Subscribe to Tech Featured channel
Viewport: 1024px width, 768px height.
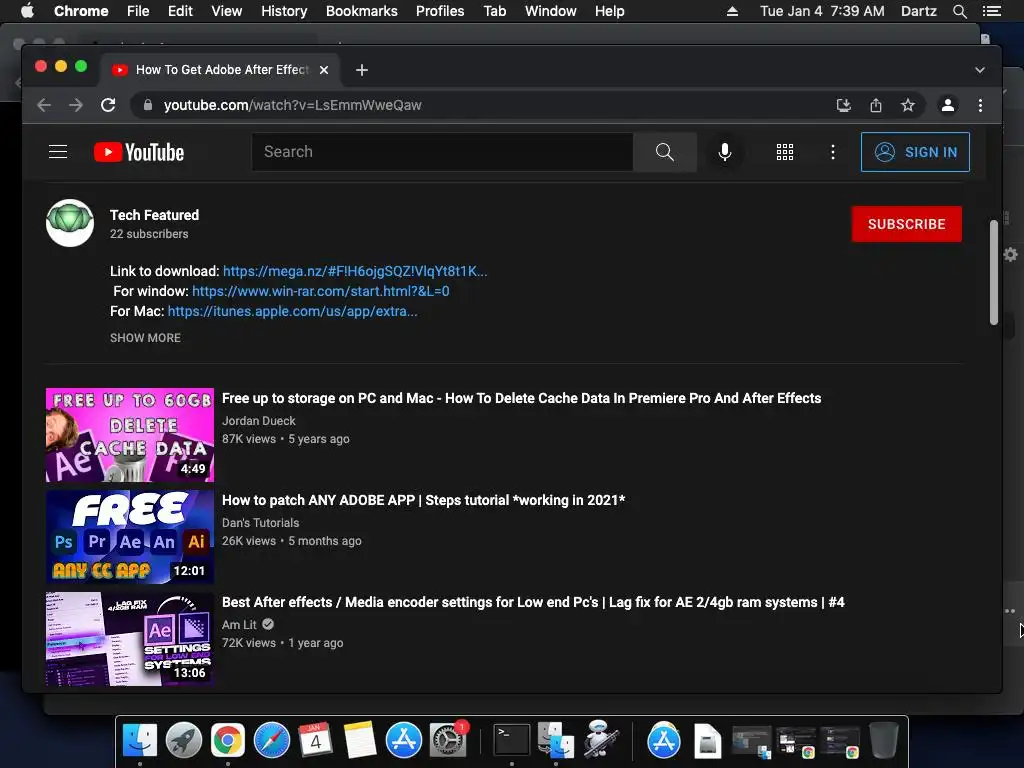click(906, 224)
